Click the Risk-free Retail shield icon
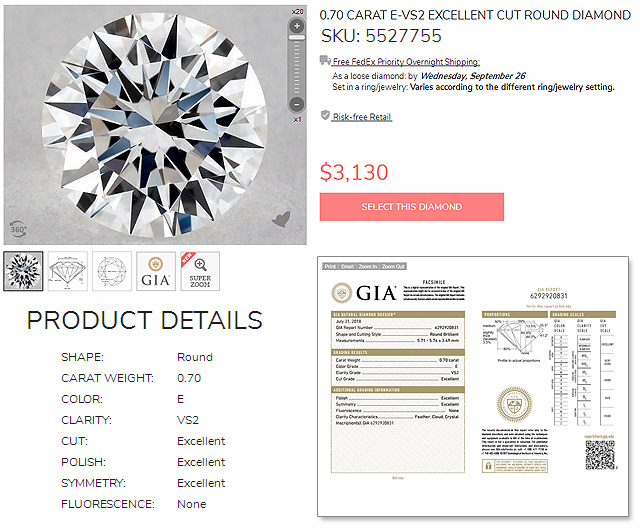This screenshot has height=530, width=640. coord(325,116)
